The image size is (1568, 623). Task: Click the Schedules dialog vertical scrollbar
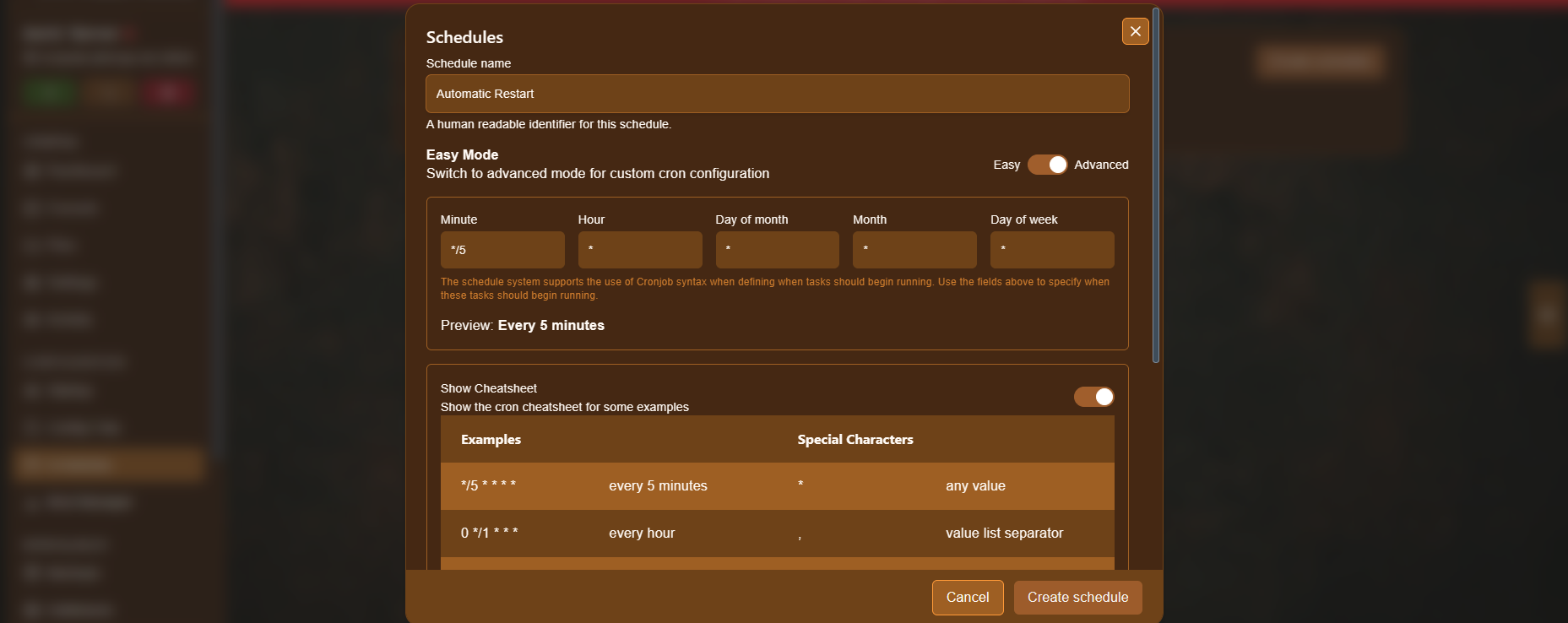tap(1156, 186)
